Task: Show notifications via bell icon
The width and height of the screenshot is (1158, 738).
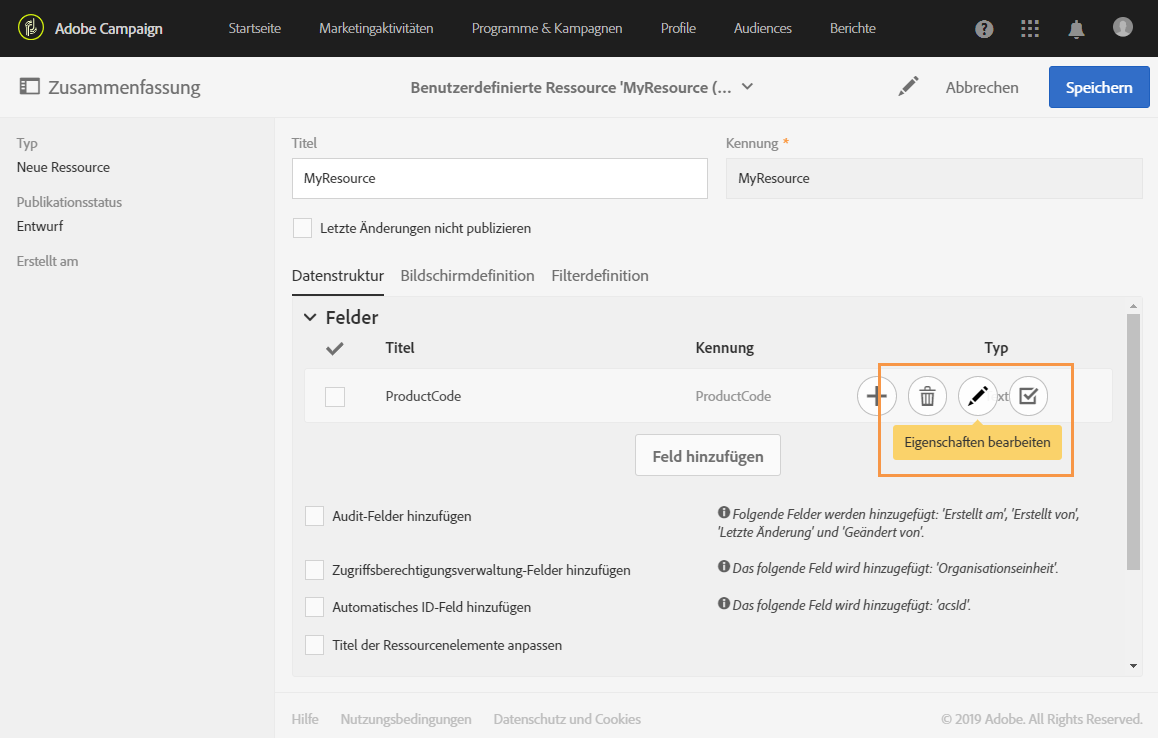Action: click(x=1076, y=29)
